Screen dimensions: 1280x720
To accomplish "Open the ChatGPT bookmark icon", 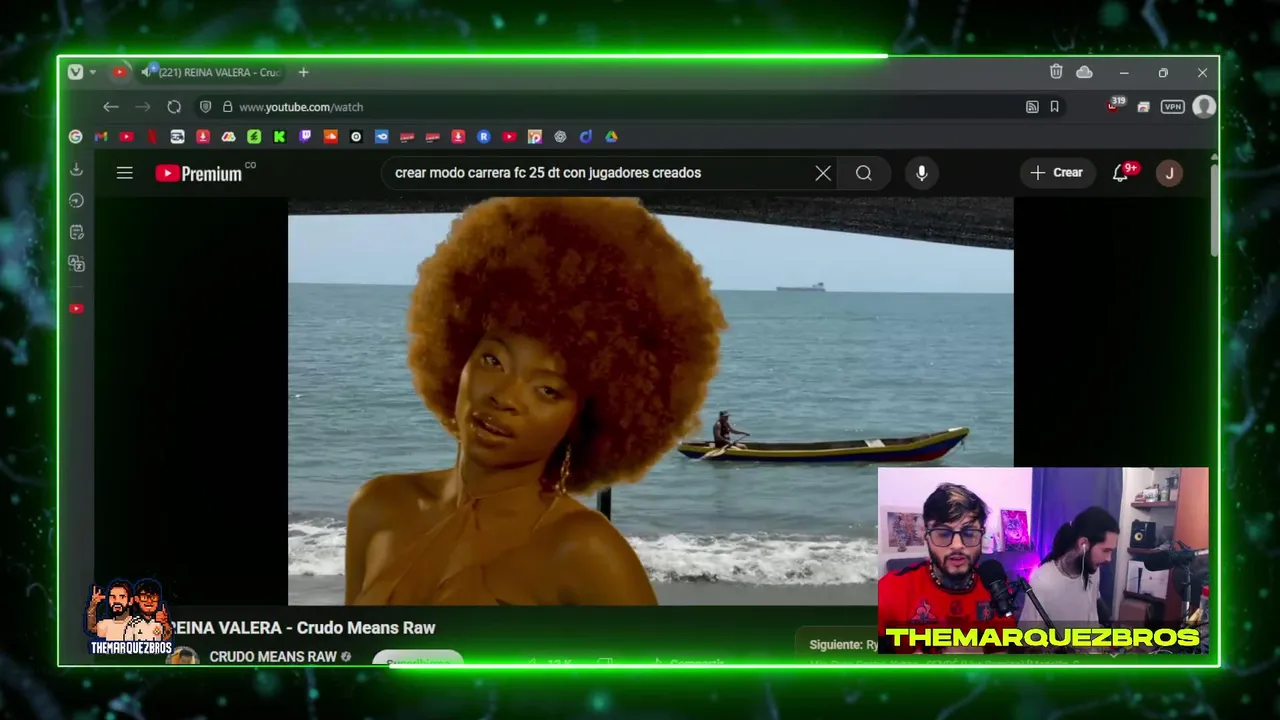I will tap(560, 137).
